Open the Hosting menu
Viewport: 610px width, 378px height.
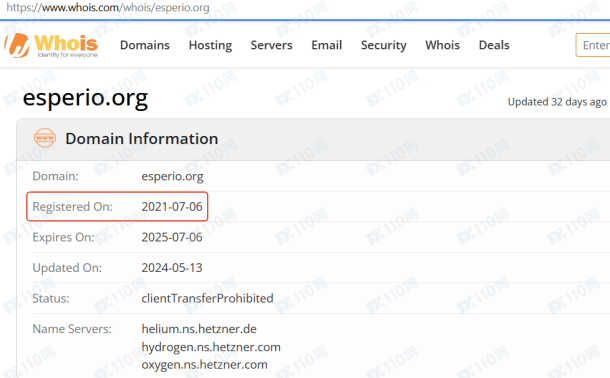click(x=210, y=45)
